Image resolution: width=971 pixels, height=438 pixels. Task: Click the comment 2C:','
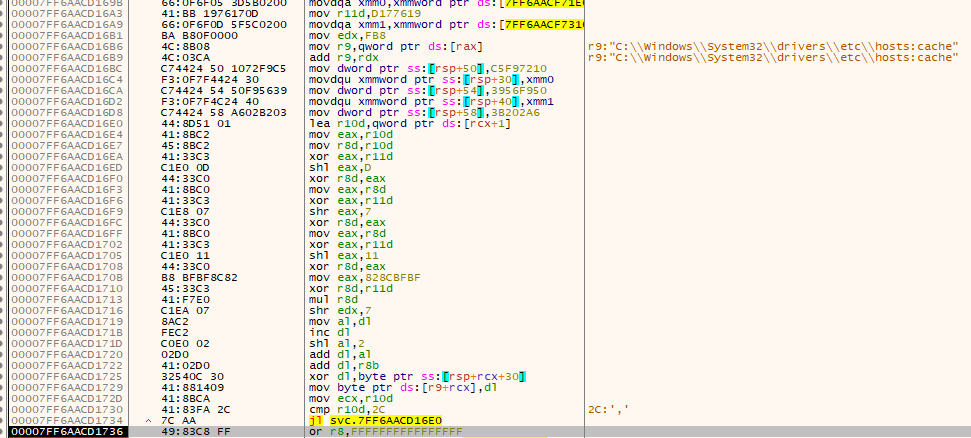[x=609, y=410]
